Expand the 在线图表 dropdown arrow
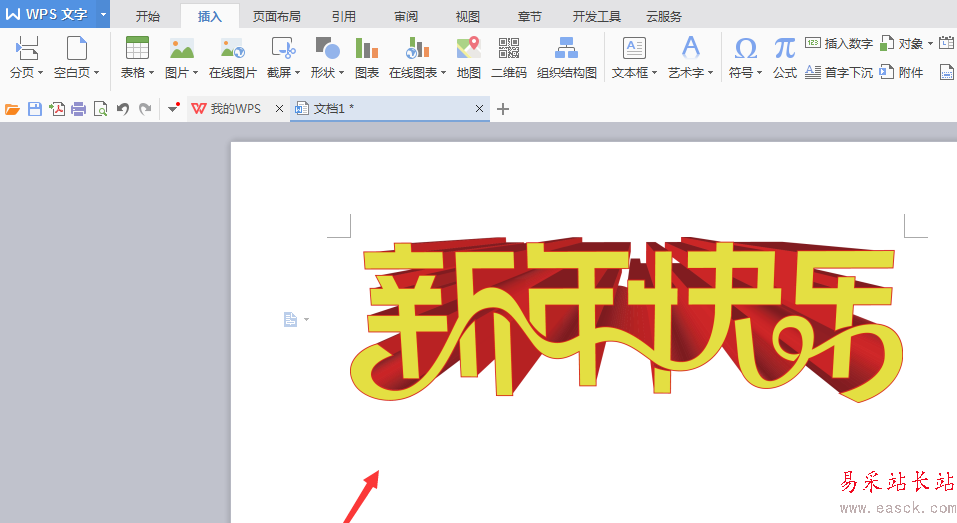 [443, 73]
